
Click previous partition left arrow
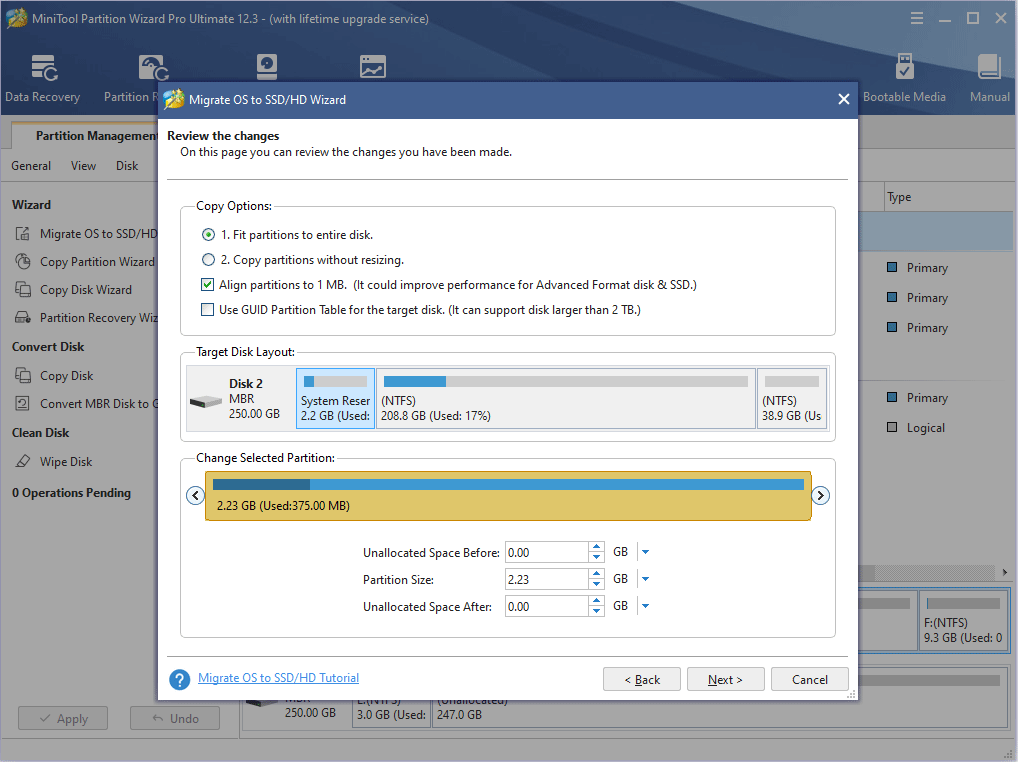(x=195, y=496)
